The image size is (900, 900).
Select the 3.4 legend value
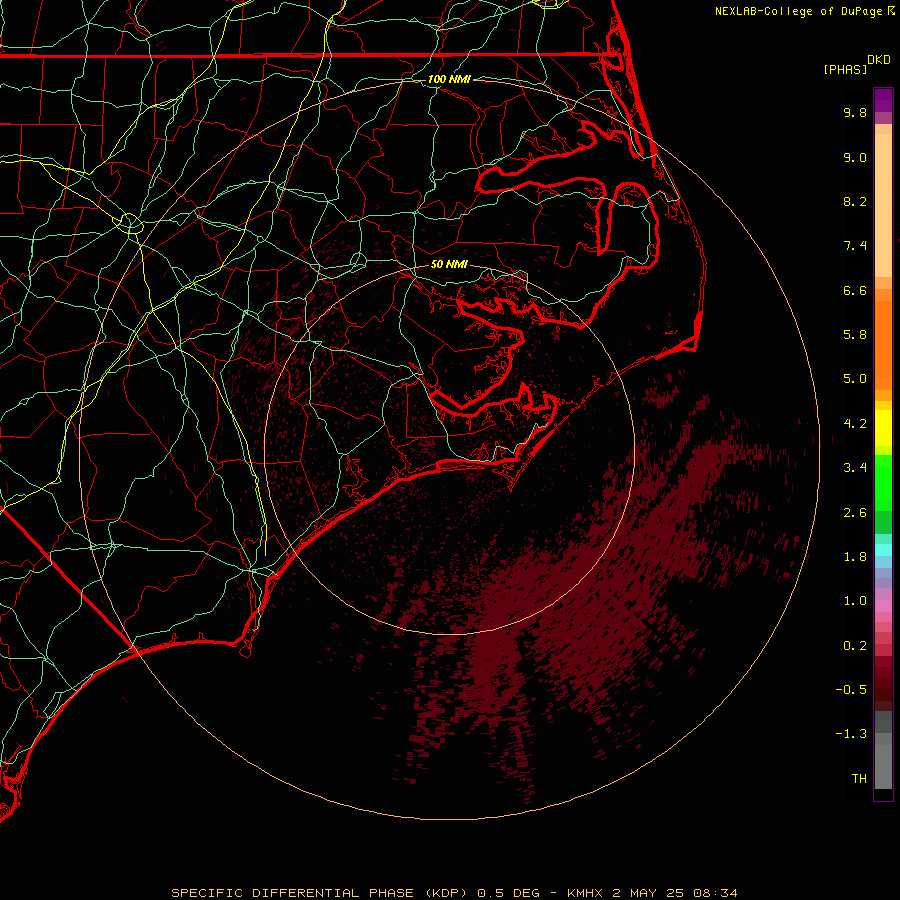pyautogui.click(x=855, y=468)
